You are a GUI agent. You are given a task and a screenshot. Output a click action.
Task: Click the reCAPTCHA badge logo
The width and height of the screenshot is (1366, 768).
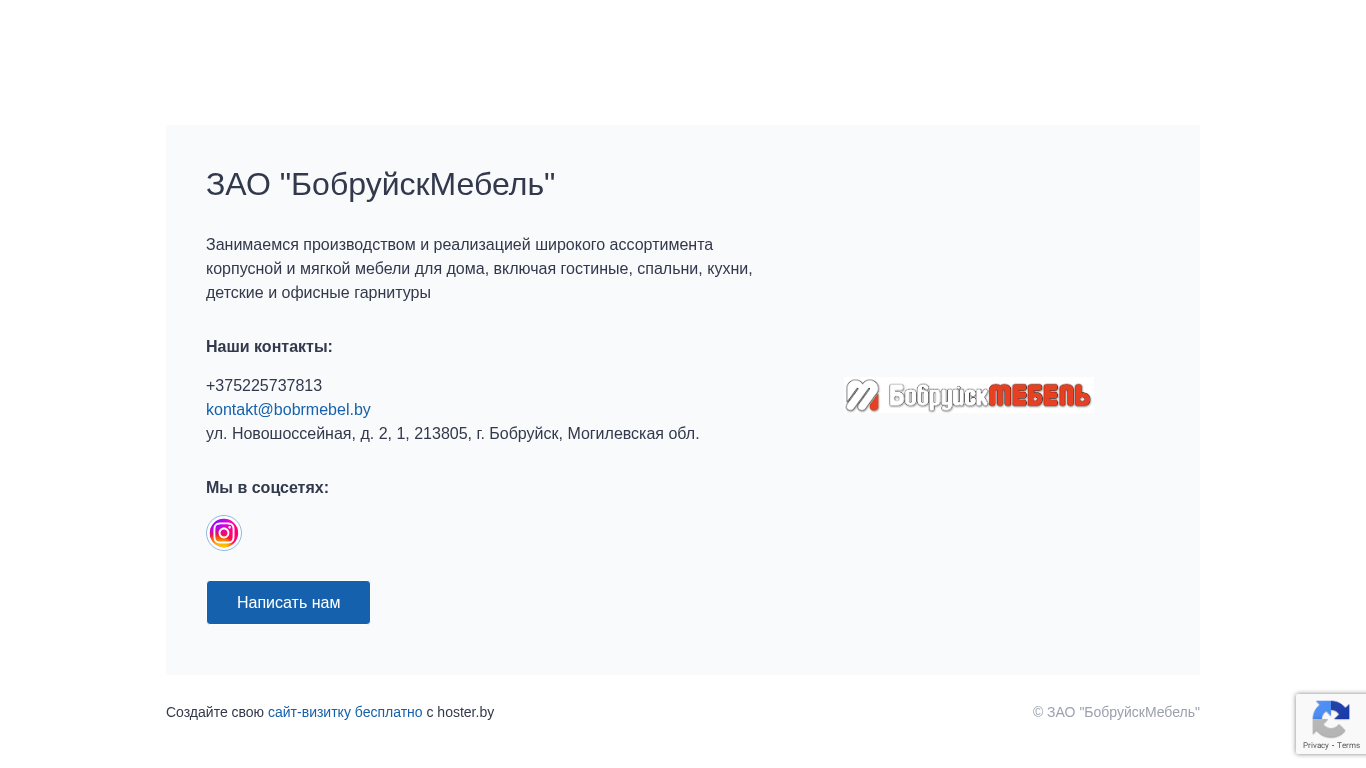[1331, 719]
